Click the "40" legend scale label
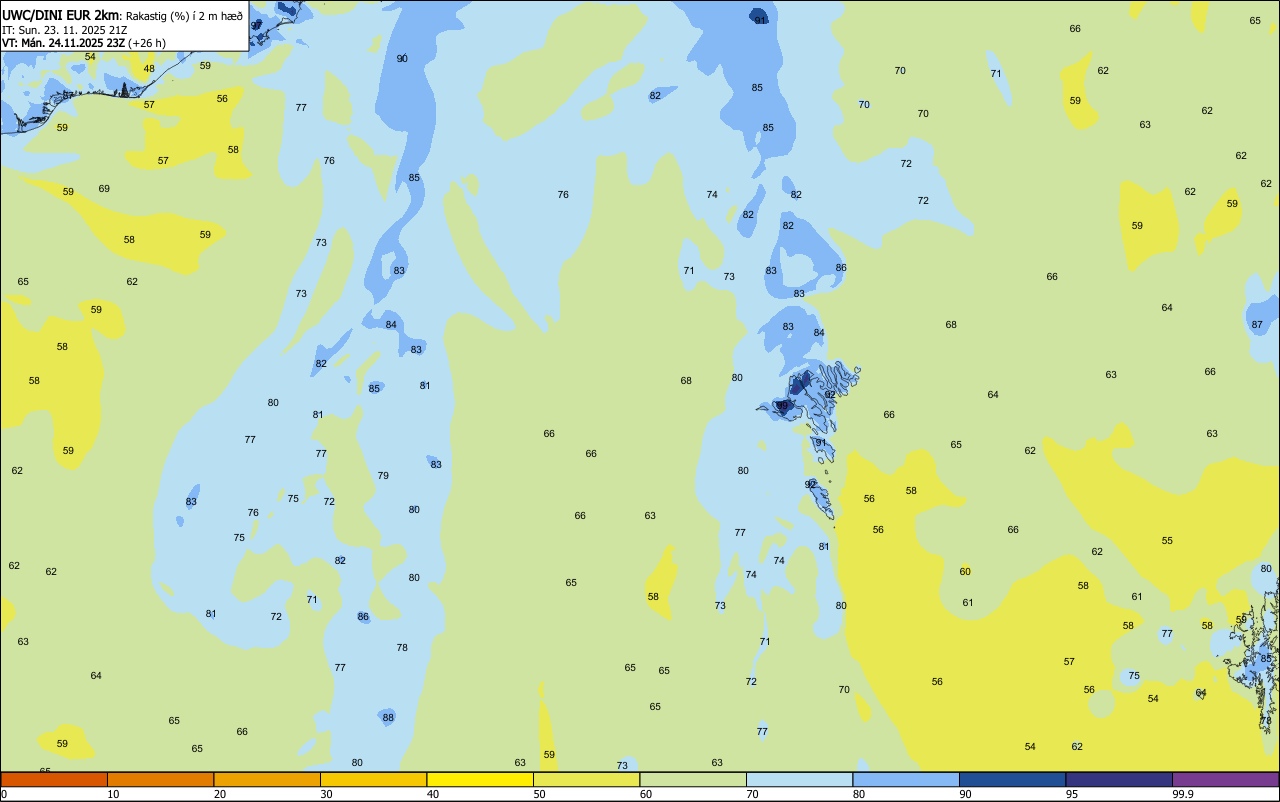The width and height of the screenshot is (1280, 802). 433,794
